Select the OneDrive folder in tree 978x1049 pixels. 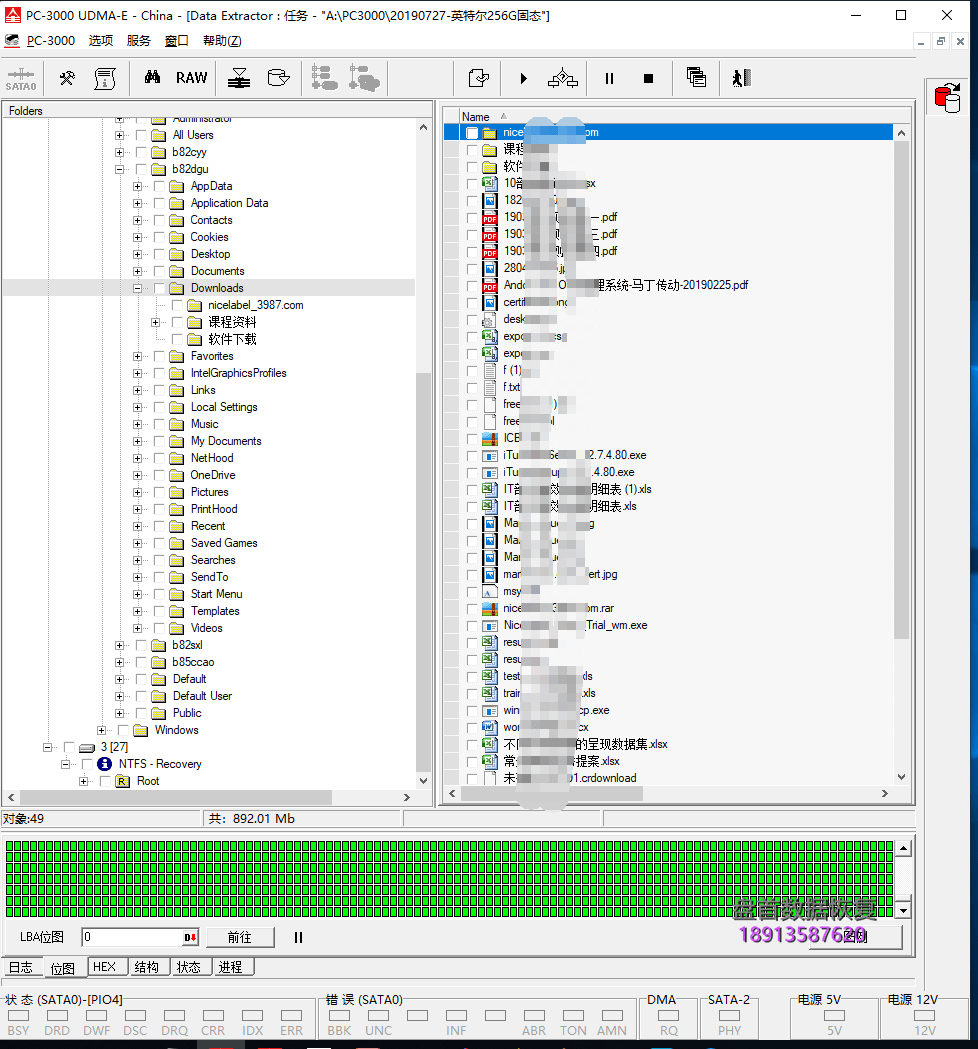(x=213, y=475)
